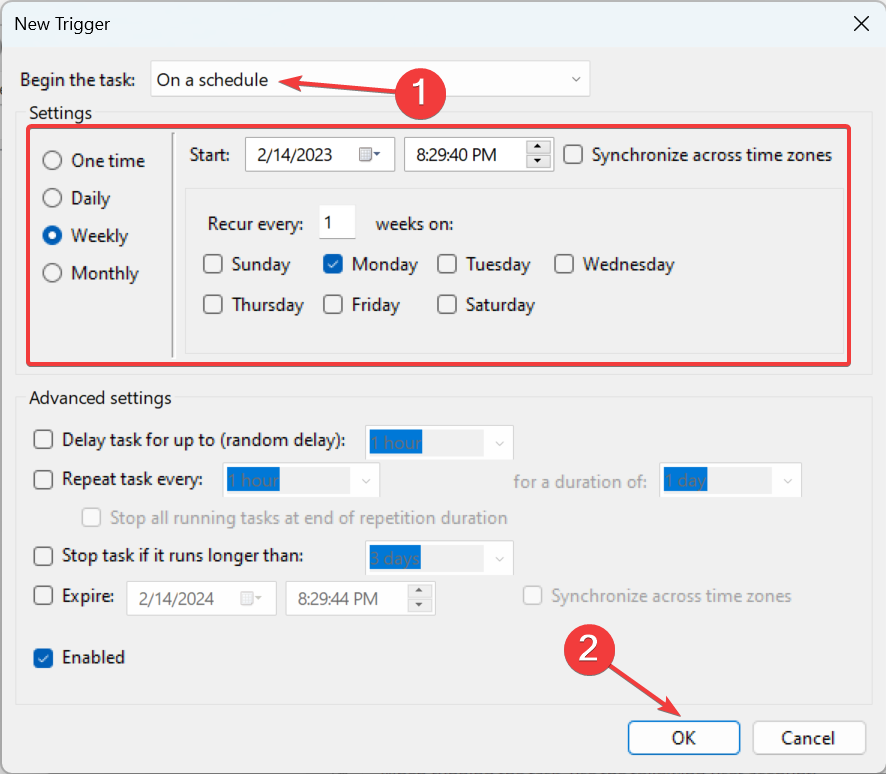
Task: Cancel the New Trigger dialog
Action: point(809,737)
